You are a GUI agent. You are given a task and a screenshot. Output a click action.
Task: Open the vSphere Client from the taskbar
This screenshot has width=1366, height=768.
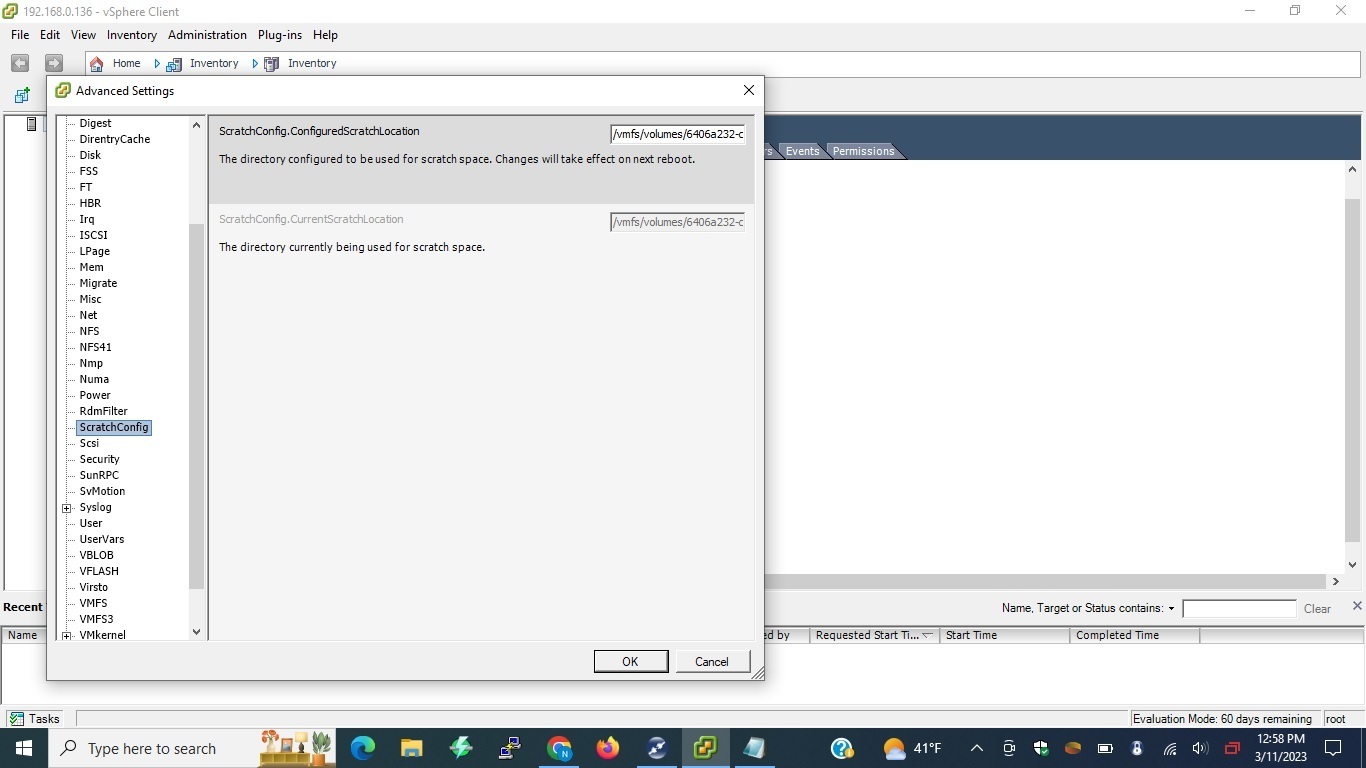(705, 748)
